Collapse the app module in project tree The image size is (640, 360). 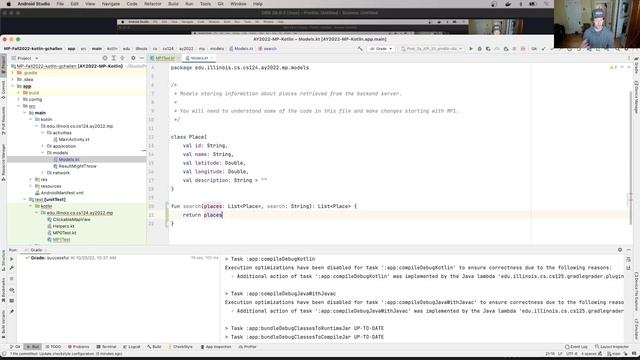click(x=13, y=86)
